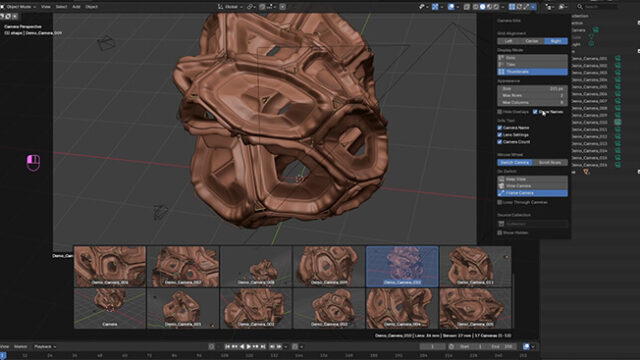The image size is (640, 360).
Task: Open Object Mode dropdown
Action: pos(19,7)
